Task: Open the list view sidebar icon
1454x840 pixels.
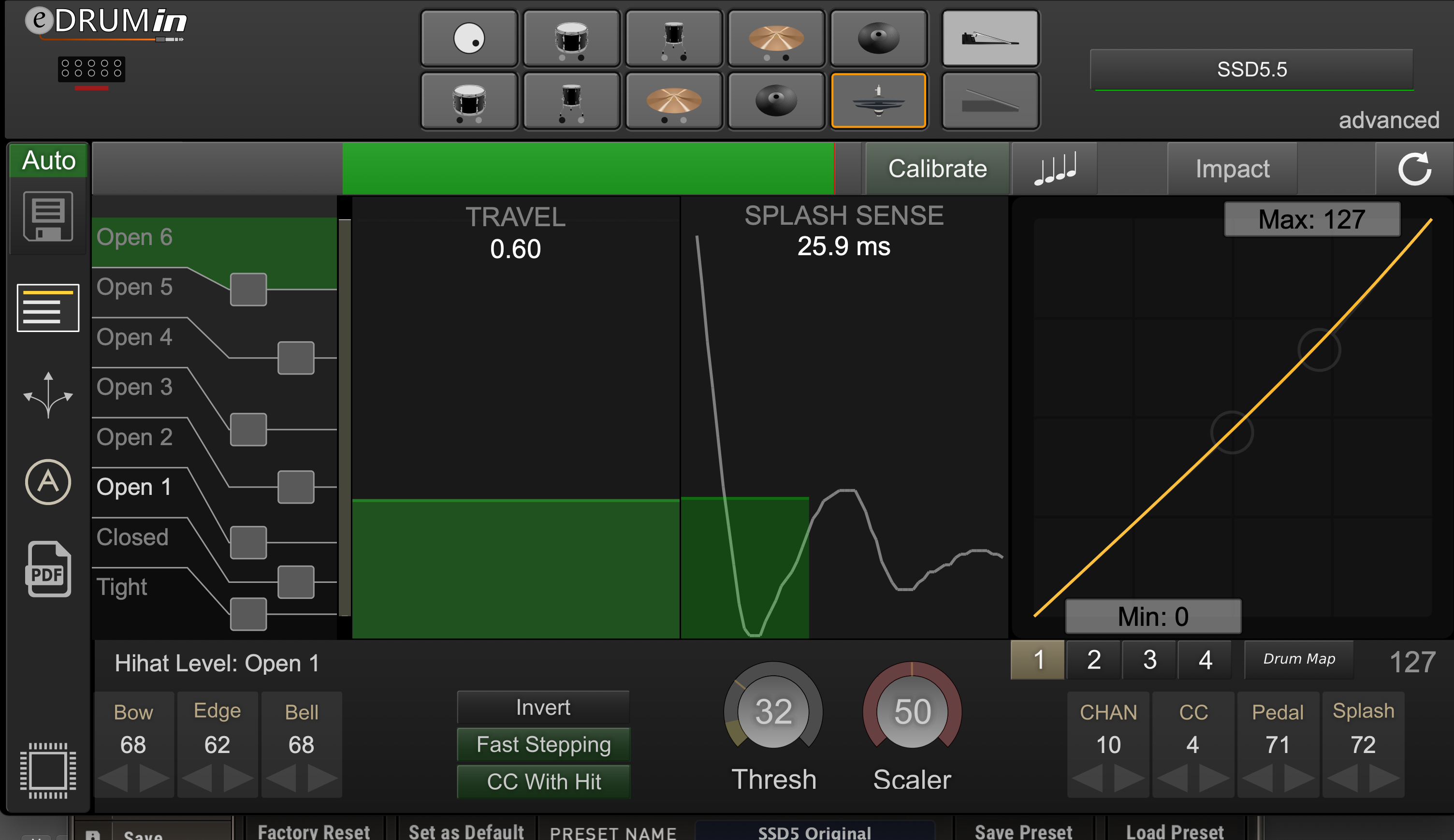Action: point(48,307)
